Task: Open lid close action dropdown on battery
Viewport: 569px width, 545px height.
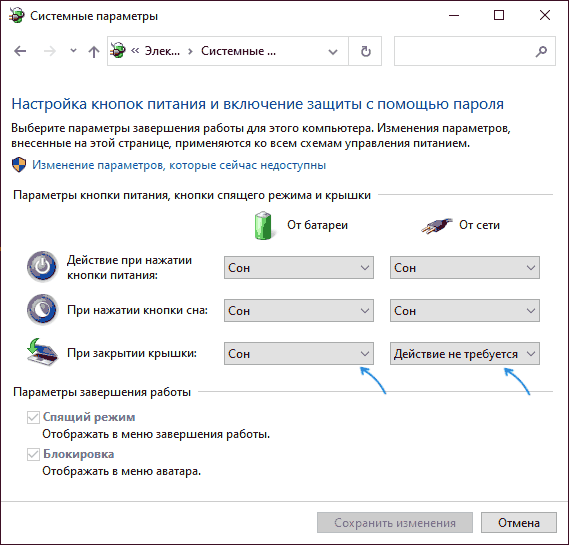Action: point(299,353)
